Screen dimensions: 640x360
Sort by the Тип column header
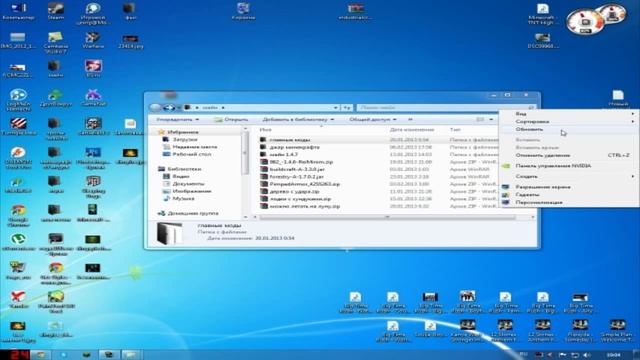455,130
